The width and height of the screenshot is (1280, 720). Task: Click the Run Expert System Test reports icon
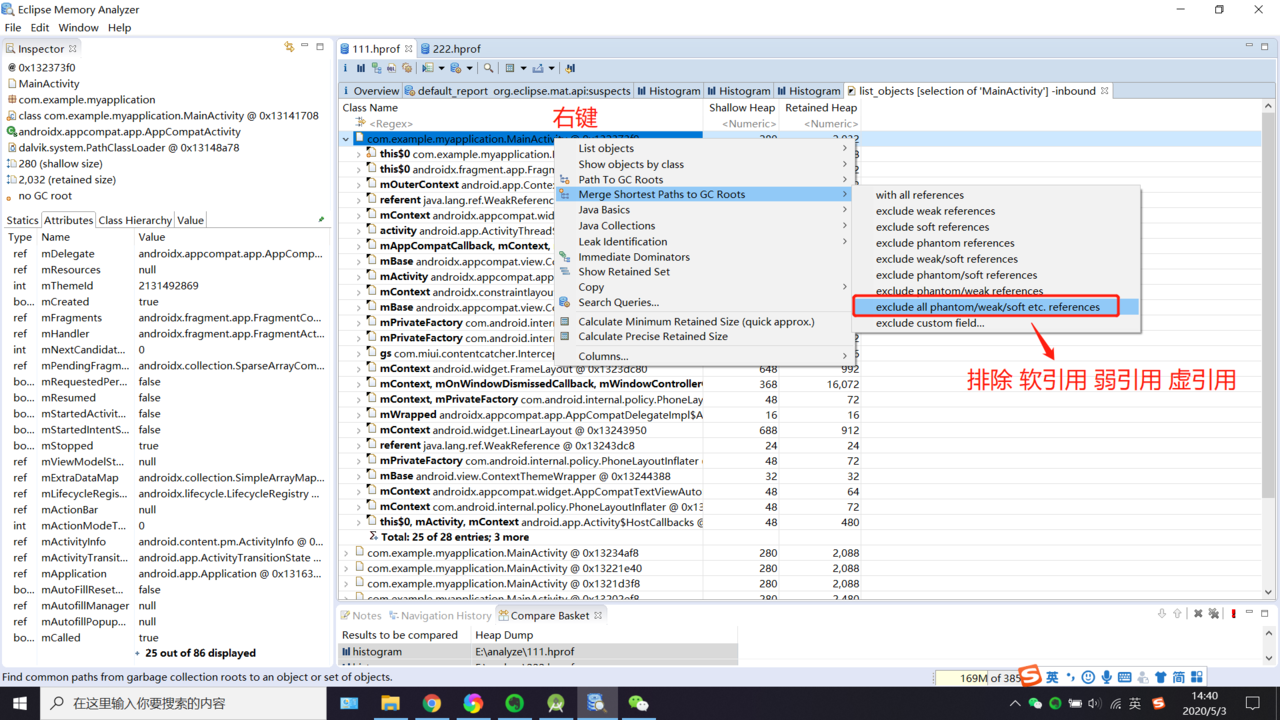[428, 68]
